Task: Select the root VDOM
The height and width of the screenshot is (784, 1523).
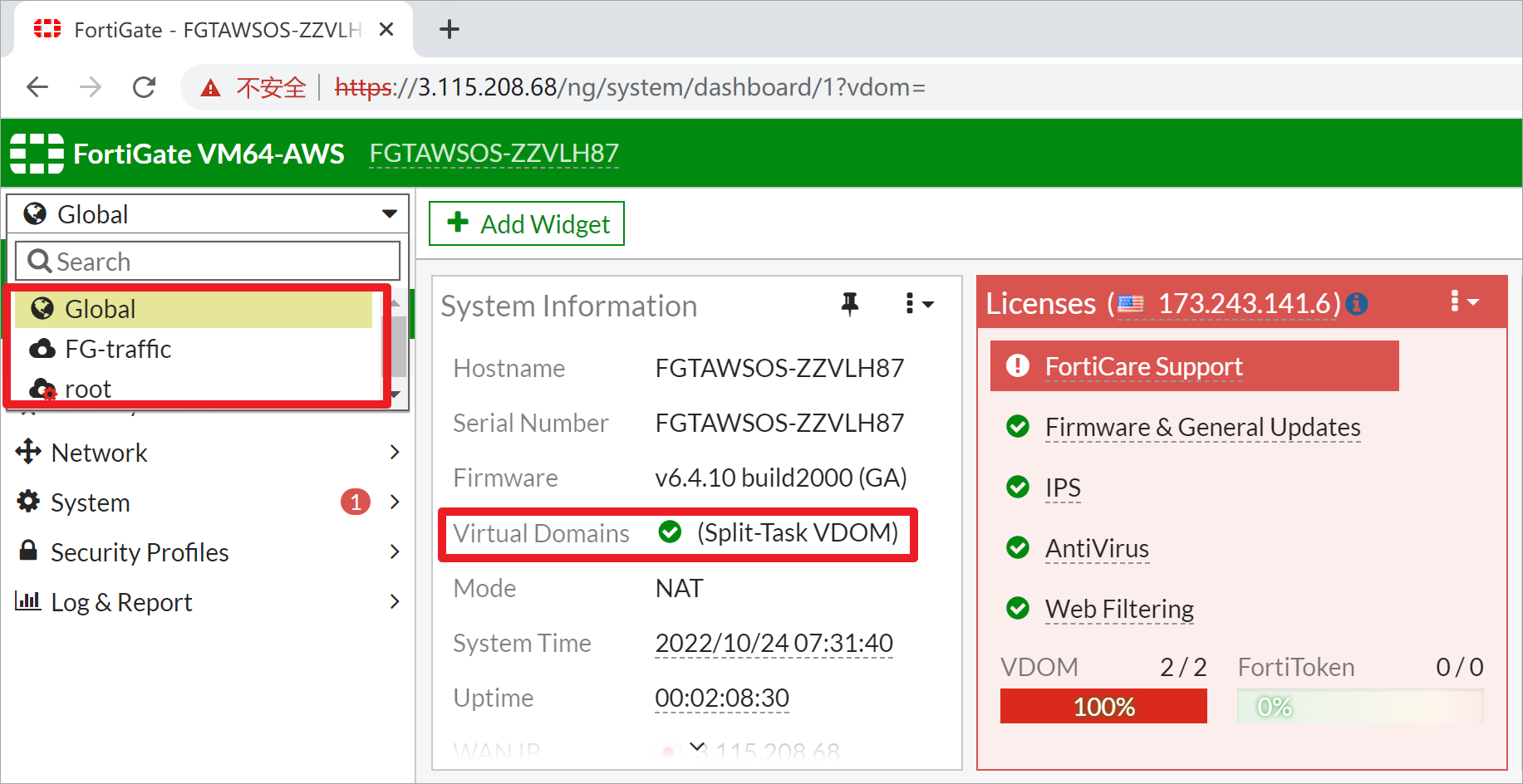Action: coord(194,389)
